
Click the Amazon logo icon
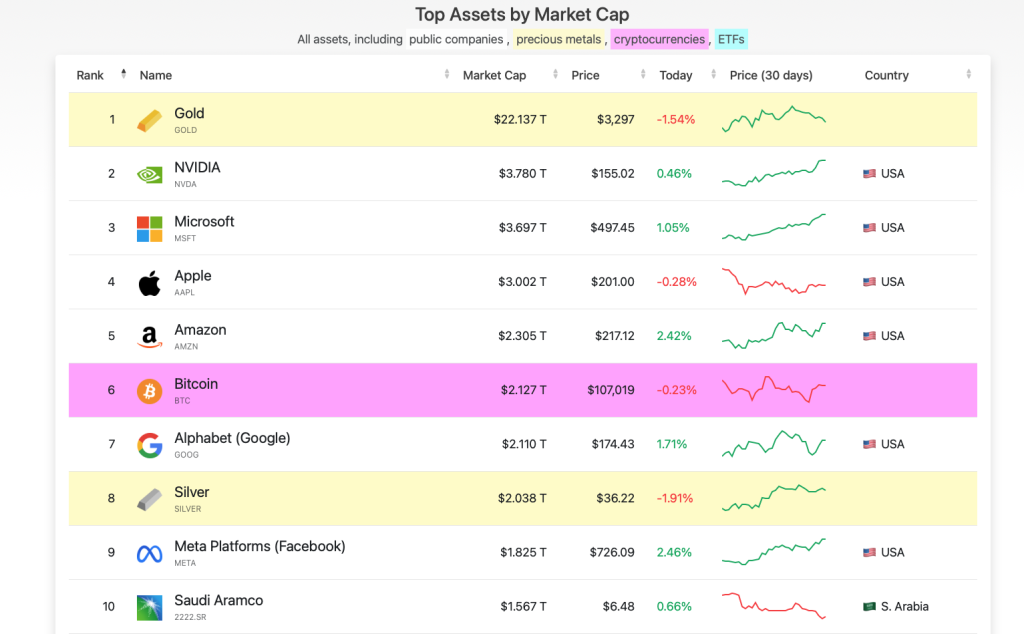(x=150, y=337)
